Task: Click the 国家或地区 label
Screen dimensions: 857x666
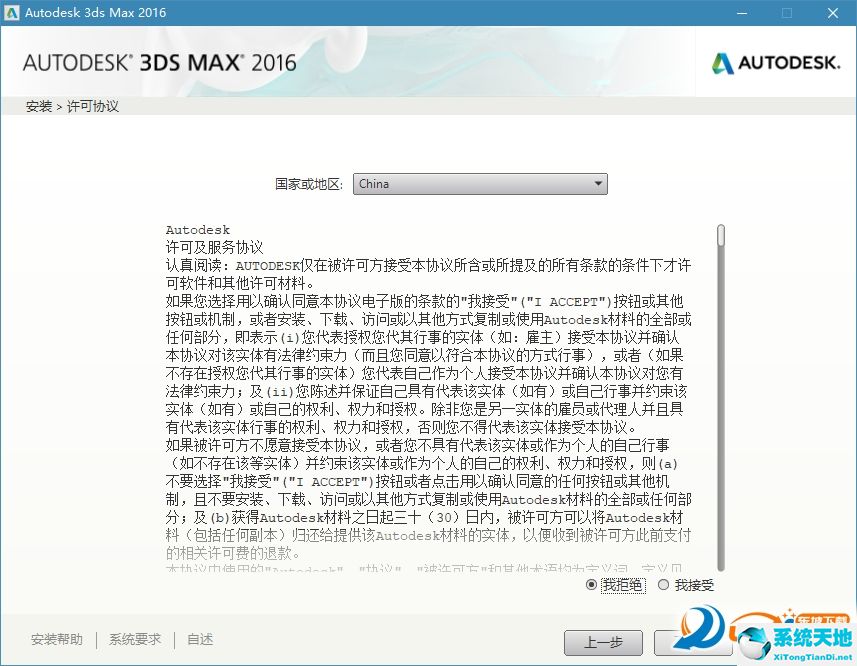Action: (x=309, y=184)
